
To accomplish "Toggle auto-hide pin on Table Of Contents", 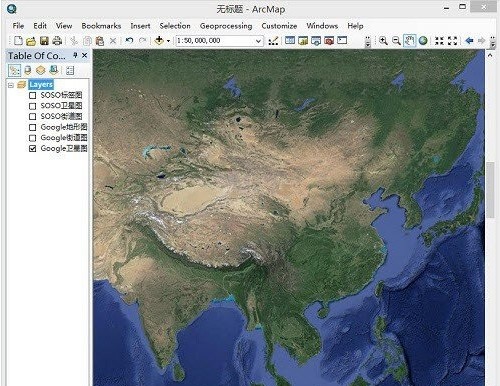I will pos(75,55).
